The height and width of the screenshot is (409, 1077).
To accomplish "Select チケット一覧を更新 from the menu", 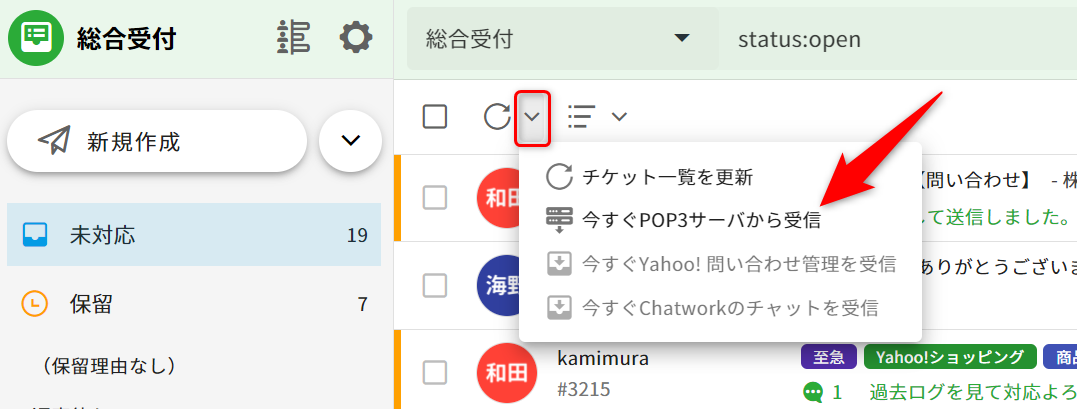I will [666, 177].
